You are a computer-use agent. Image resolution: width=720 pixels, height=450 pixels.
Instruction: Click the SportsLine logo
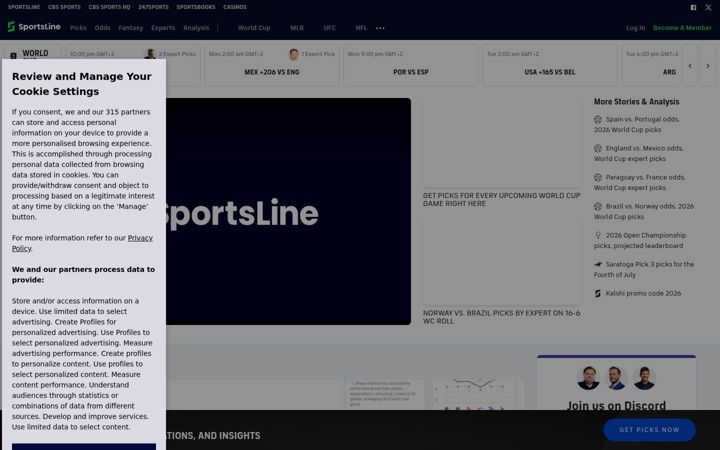(34, 27)
